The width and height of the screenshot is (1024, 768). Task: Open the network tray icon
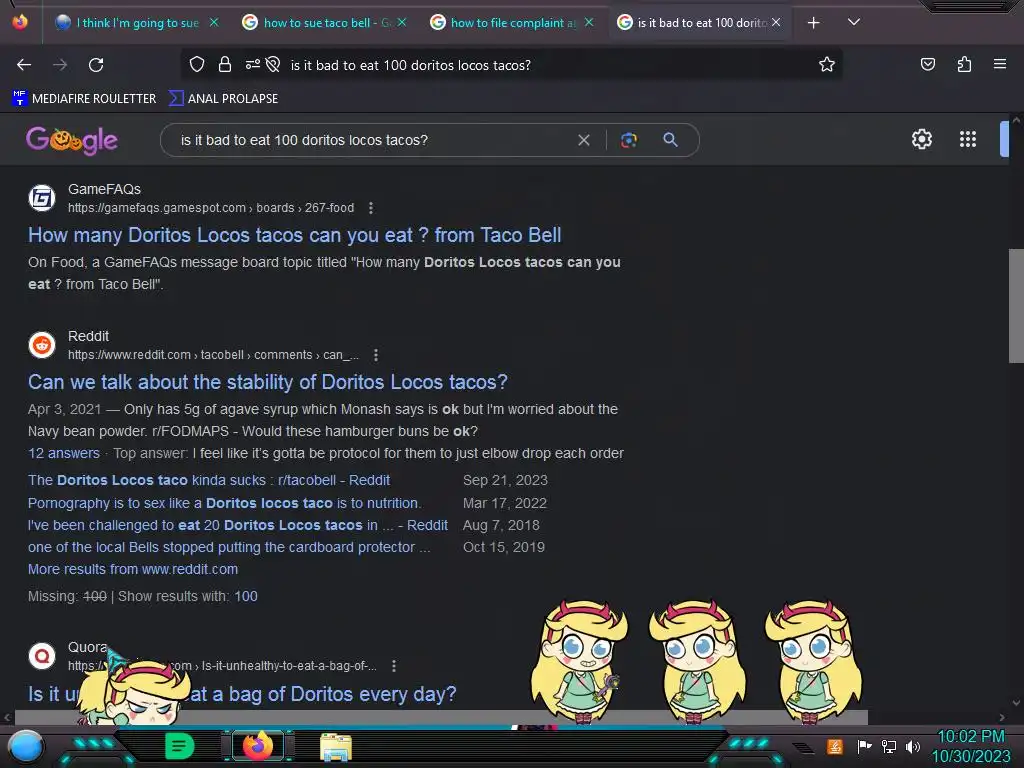[888, 746]
